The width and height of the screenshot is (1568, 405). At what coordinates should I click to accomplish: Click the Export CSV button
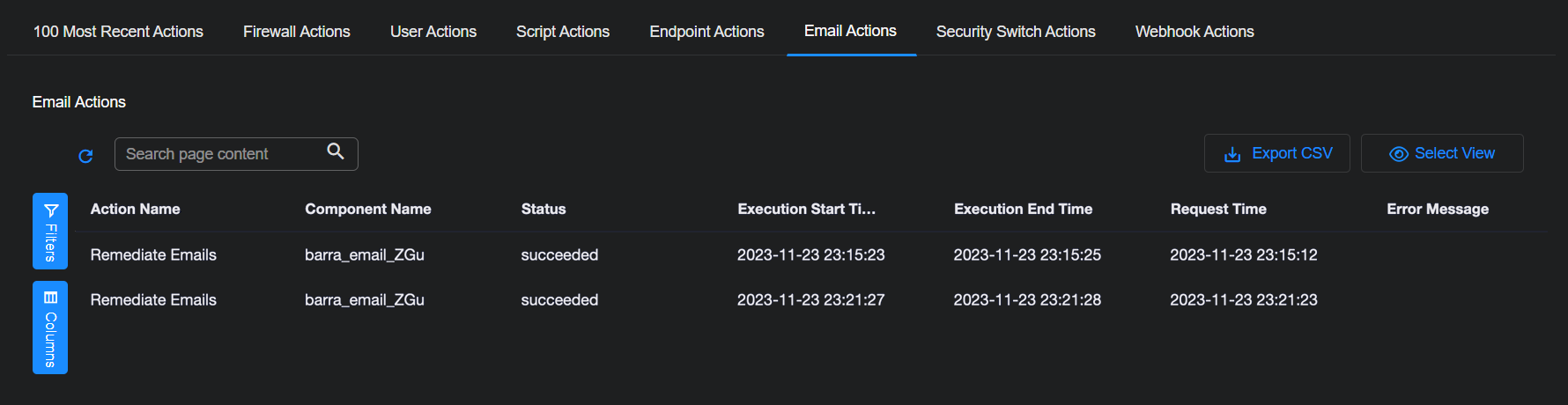pos(1276,153)
